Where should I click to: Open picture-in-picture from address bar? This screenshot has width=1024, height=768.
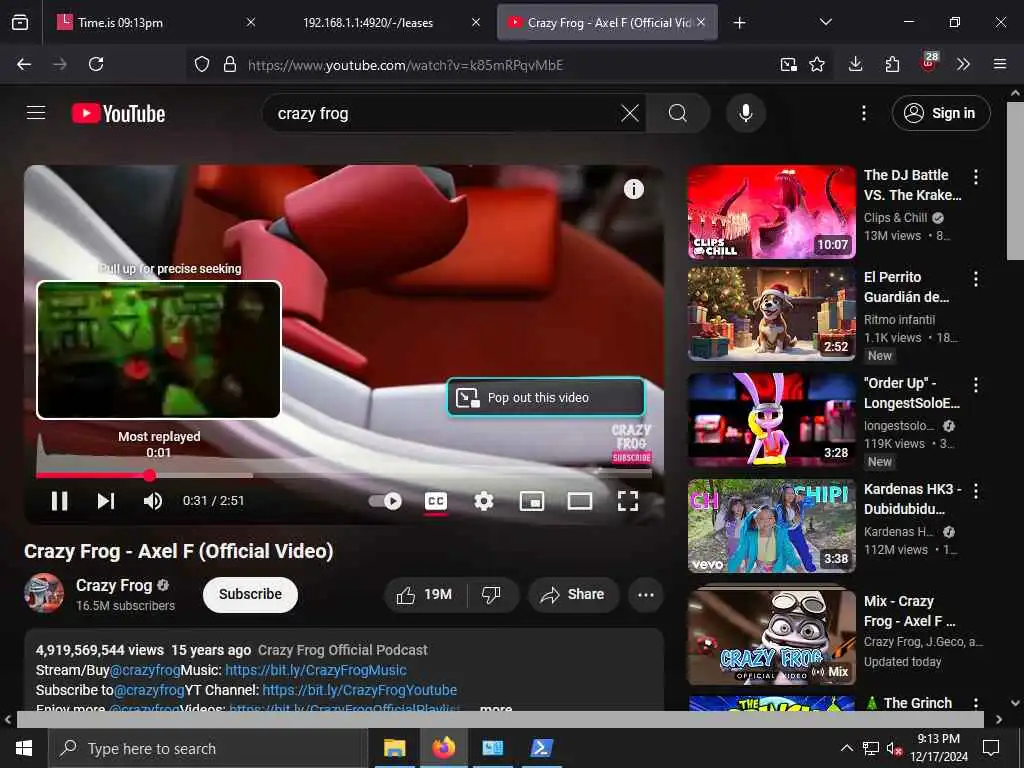click(788, 64)
